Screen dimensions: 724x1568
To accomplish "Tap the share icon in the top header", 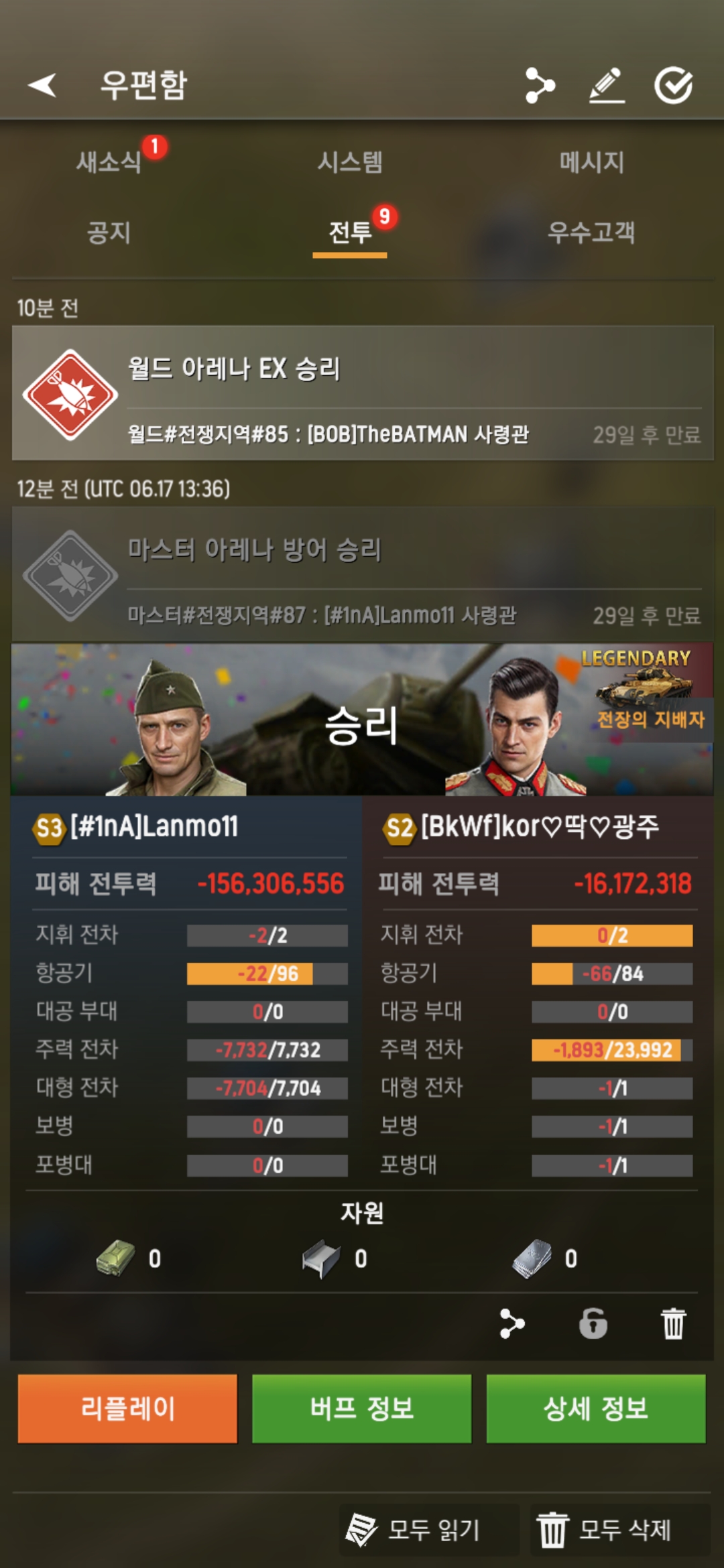I will click(540, 85).
